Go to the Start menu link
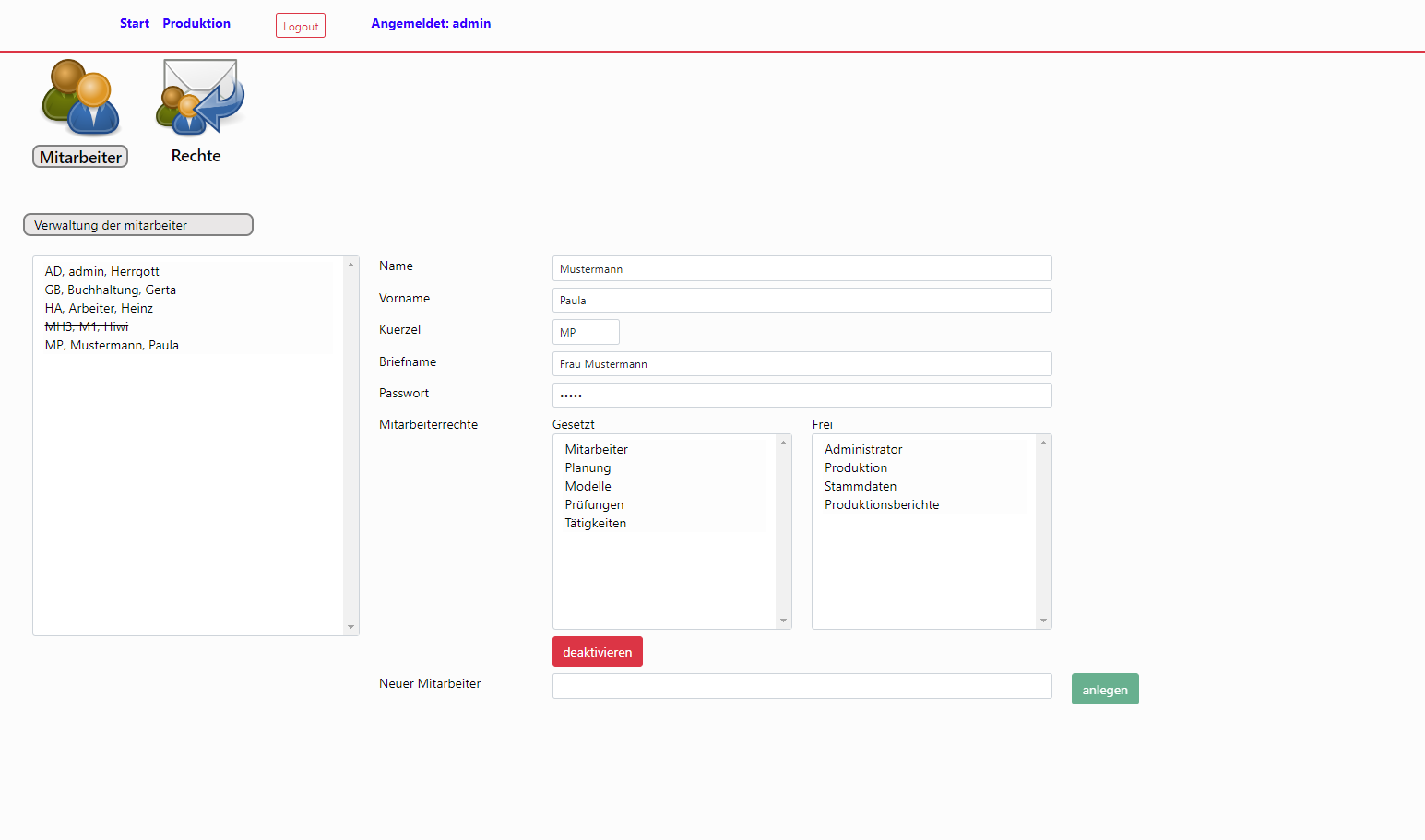 click(134, 23)
